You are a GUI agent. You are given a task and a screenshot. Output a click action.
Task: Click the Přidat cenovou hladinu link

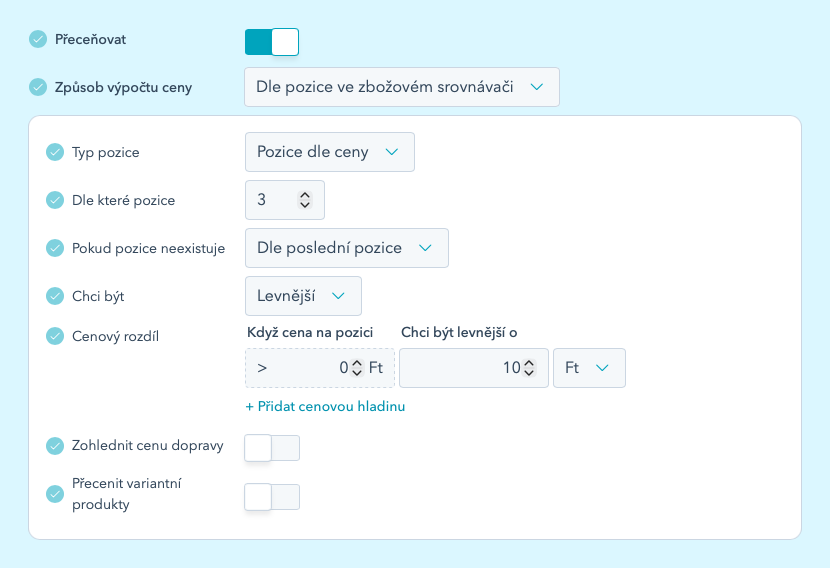pos(326,407)
